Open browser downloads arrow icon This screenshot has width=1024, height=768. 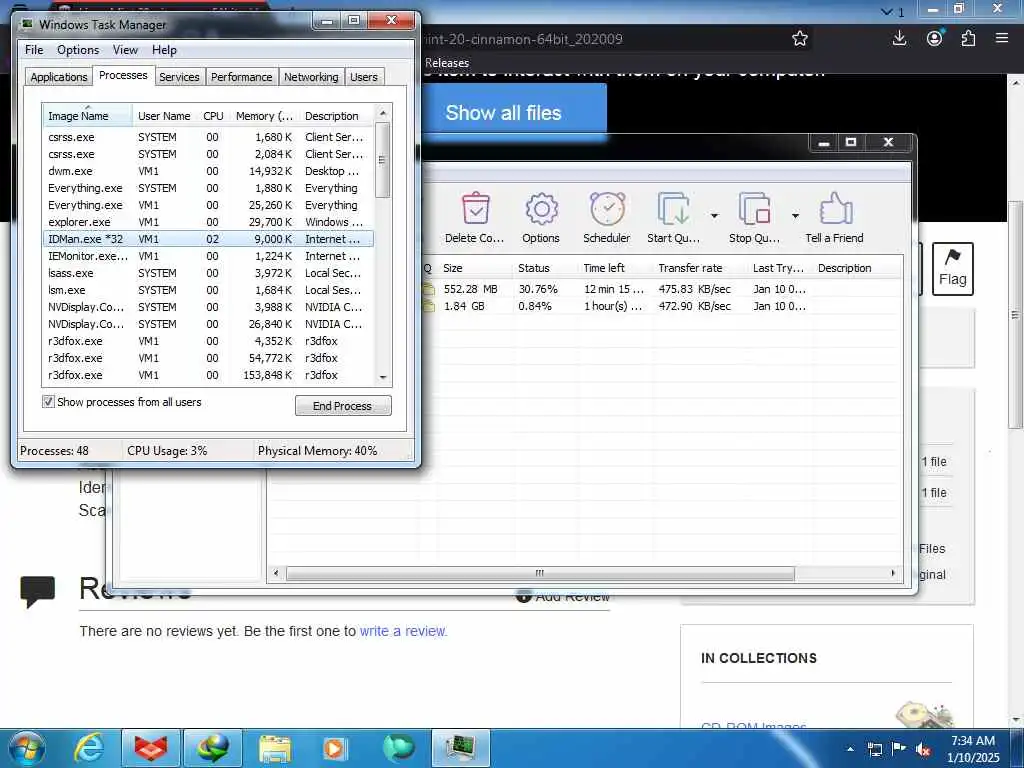point(899,39)
